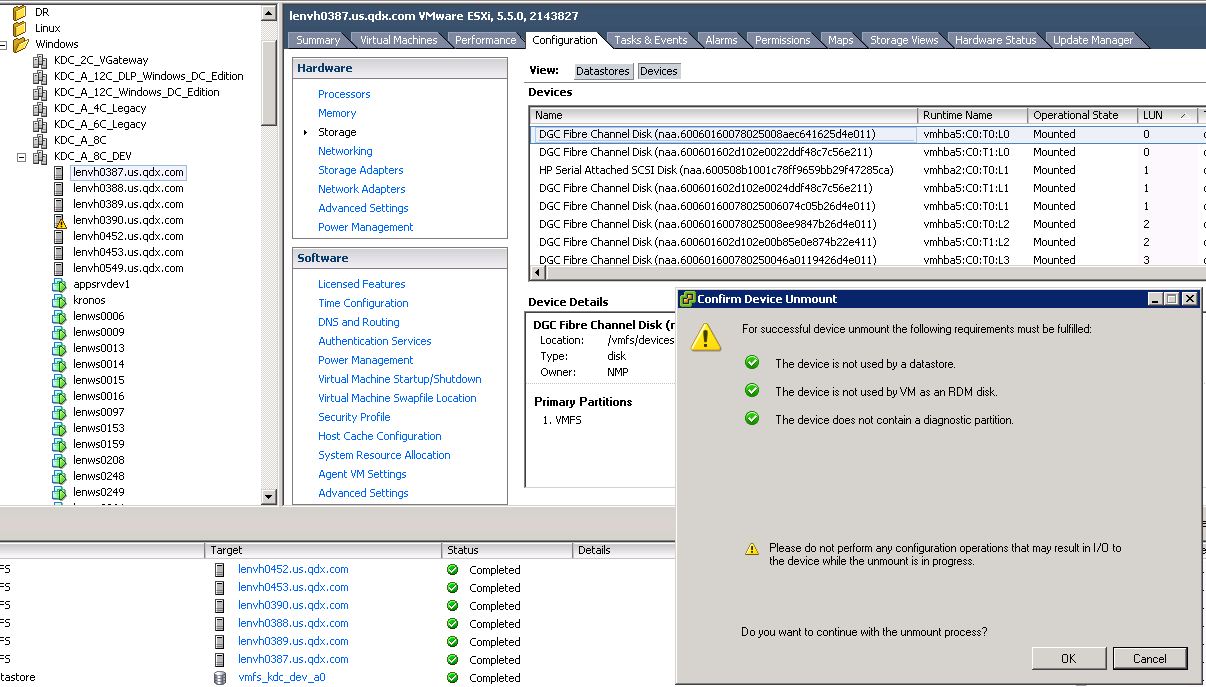Click the kronos virtual machine icon
1206x687 pixels.
click(x=59, y=300)
